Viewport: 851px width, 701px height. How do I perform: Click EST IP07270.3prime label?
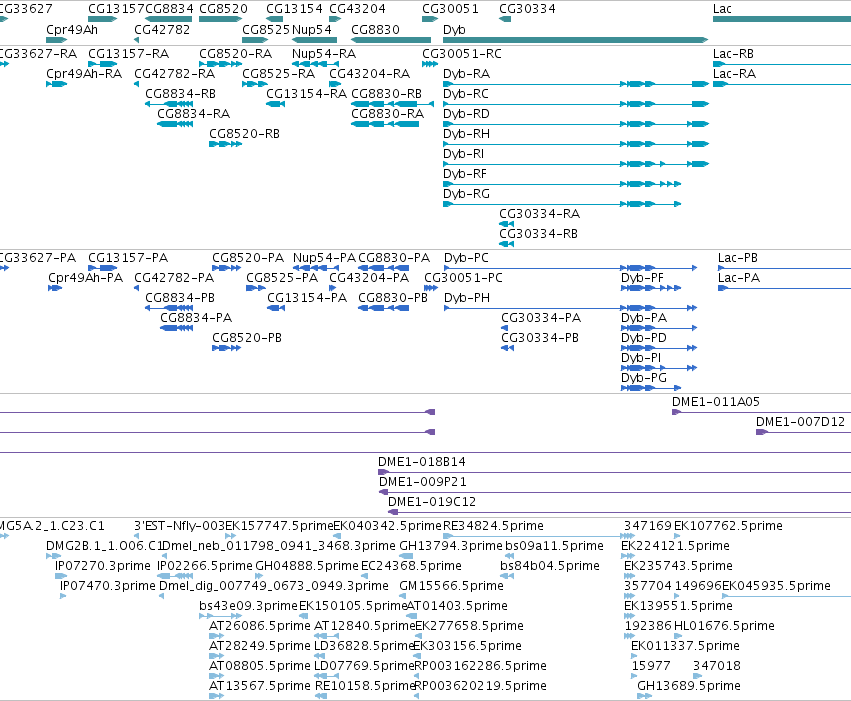click(103, 566)
